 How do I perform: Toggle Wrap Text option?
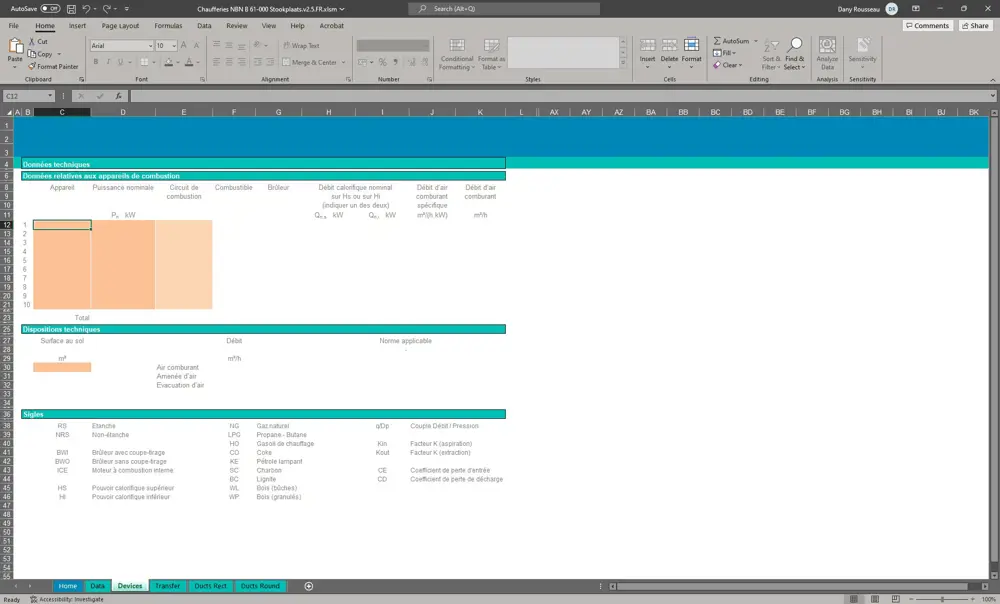(x=301, y=46)
